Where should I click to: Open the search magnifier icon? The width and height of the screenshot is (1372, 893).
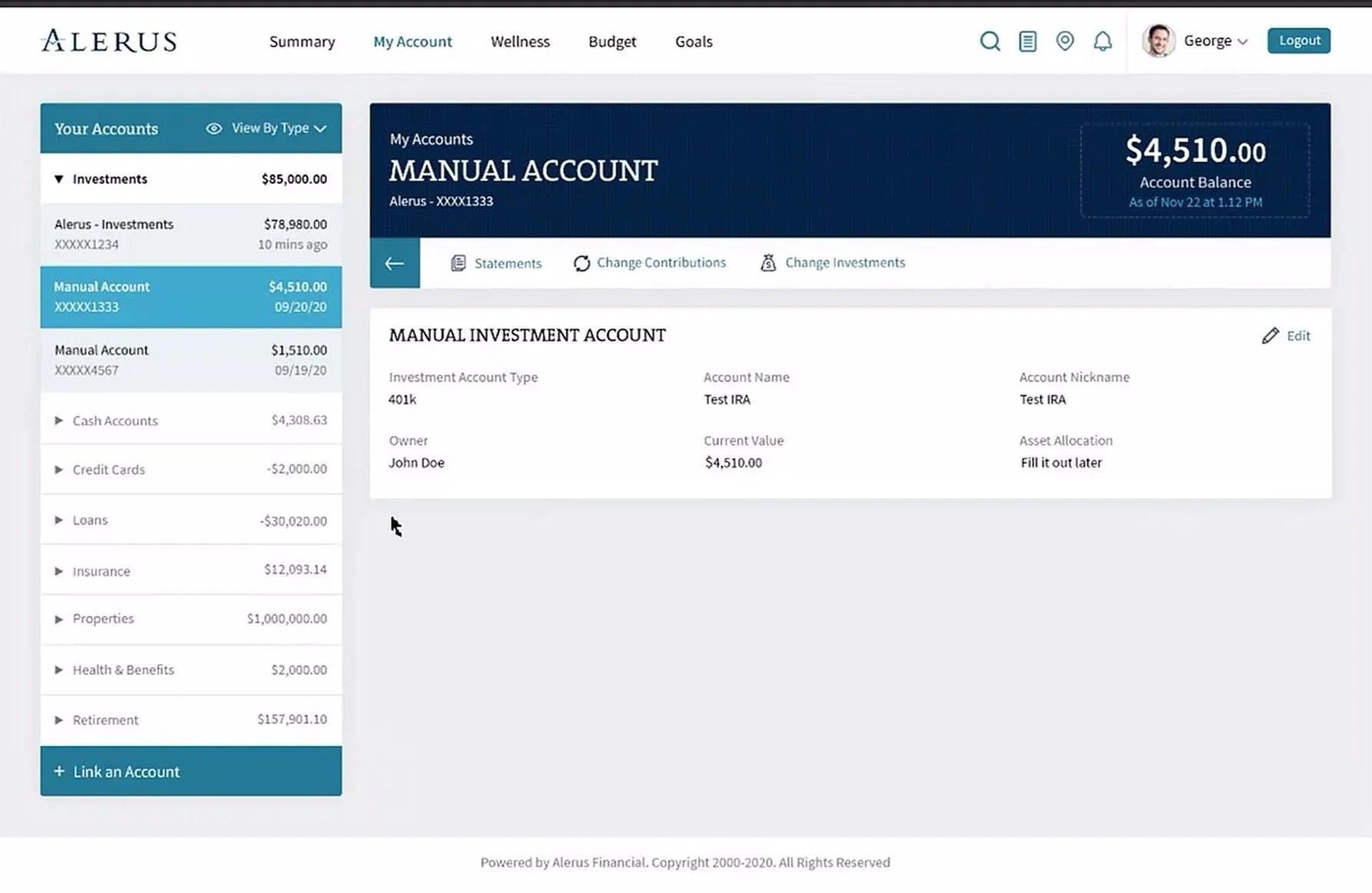pos(989,41)
